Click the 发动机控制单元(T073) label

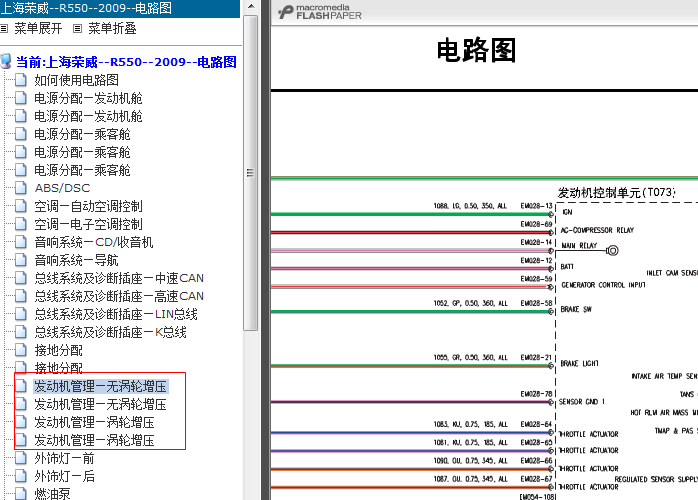(617, 192)
